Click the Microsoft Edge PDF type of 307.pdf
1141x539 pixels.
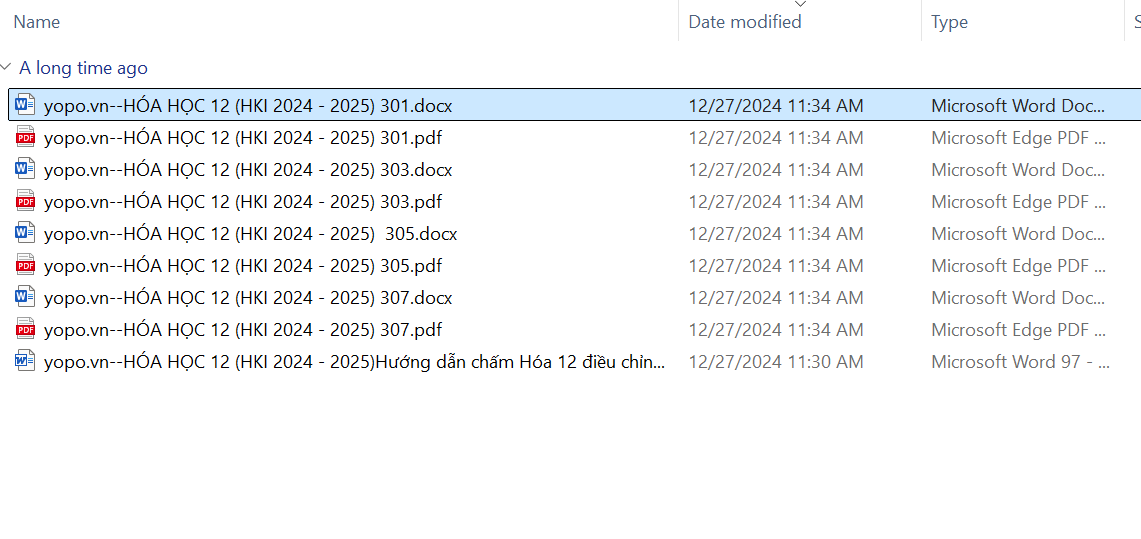tap(1018, 329)
